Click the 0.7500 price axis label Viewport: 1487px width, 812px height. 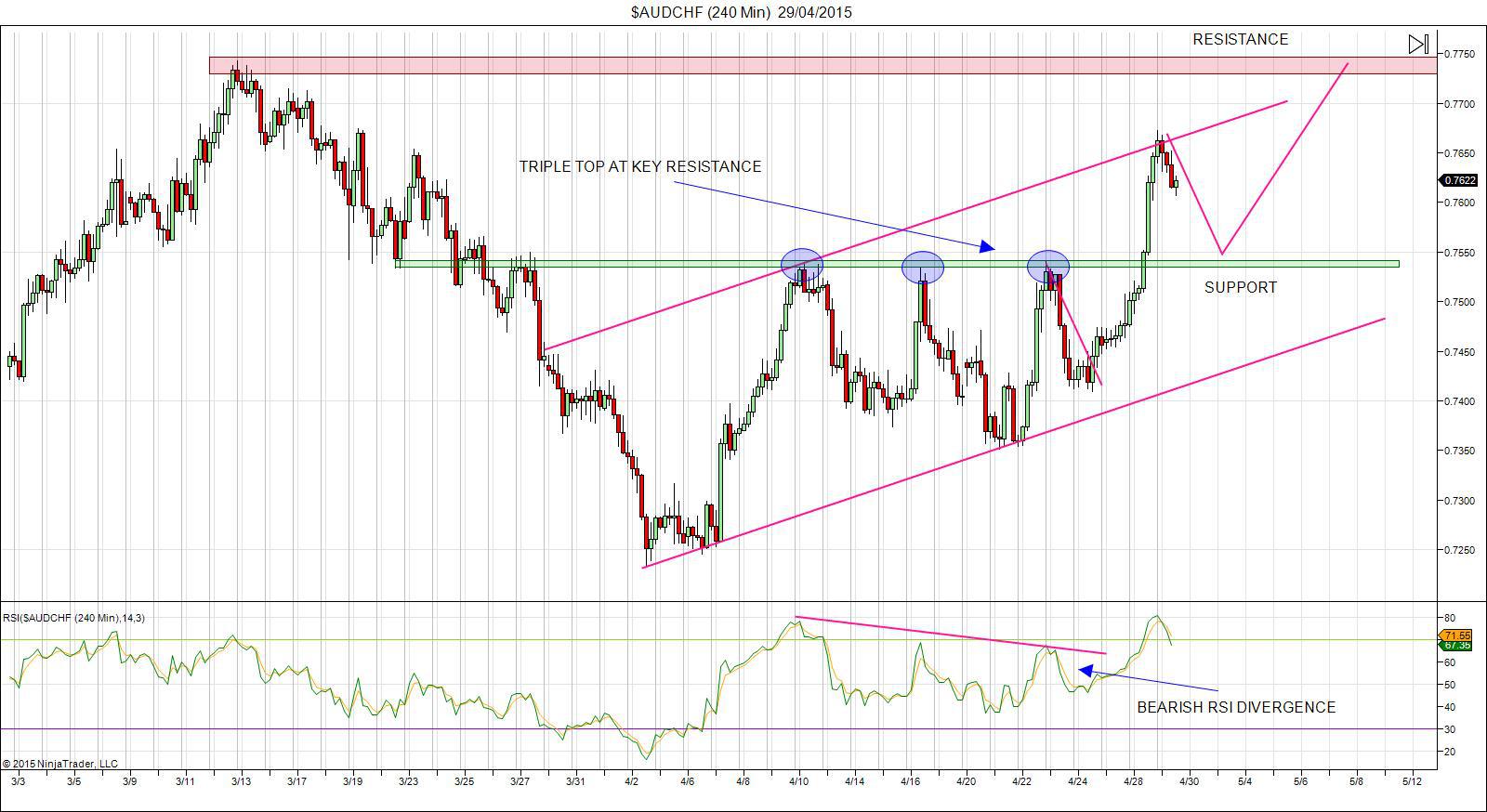point(1459,302)
